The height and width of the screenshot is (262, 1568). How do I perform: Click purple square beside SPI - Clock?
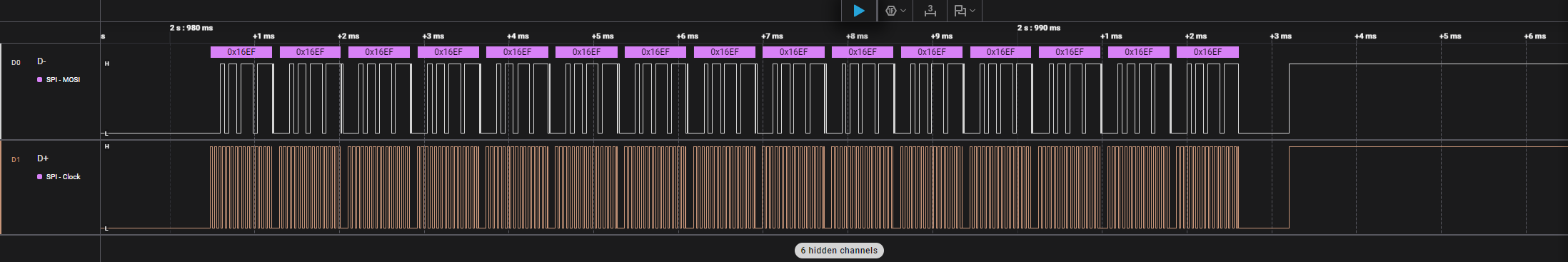click(x=39, y=177)
